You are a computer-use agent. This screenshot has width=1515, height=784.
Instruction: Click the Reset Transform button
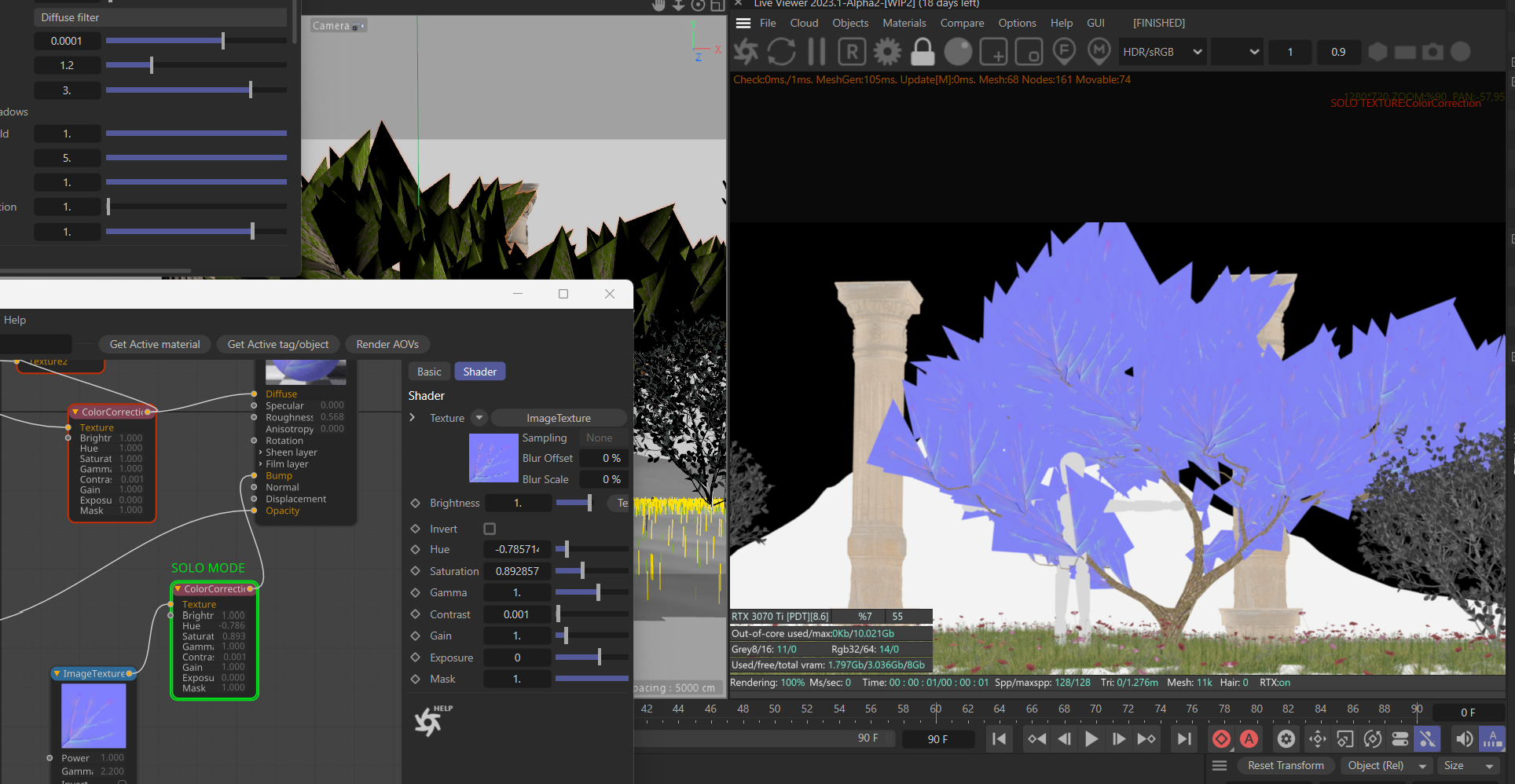[x=1286, y=765]
